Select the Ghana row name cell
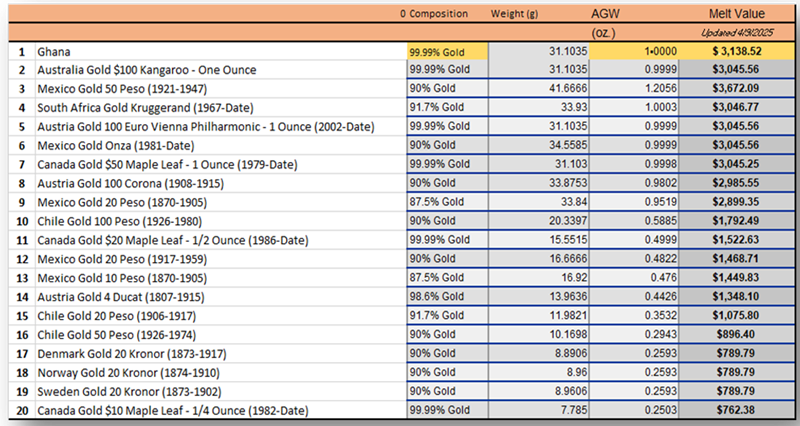800x426 pixels. pyautogui.click(x=221, y=52)
